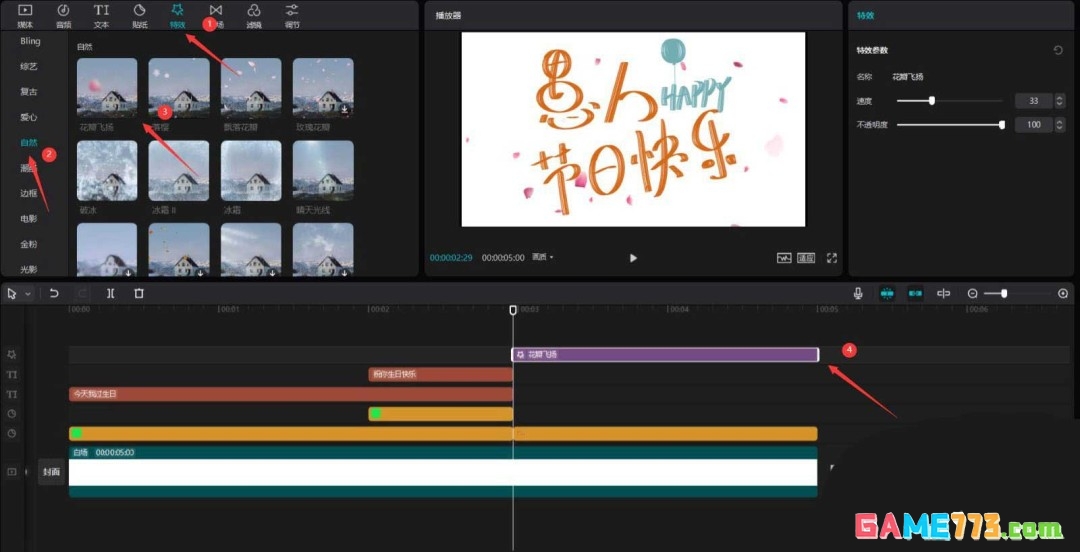Open the 媒体 (Media) tab
The height and width of the screenshot is (552, 1080).
(x=25, y=16)
